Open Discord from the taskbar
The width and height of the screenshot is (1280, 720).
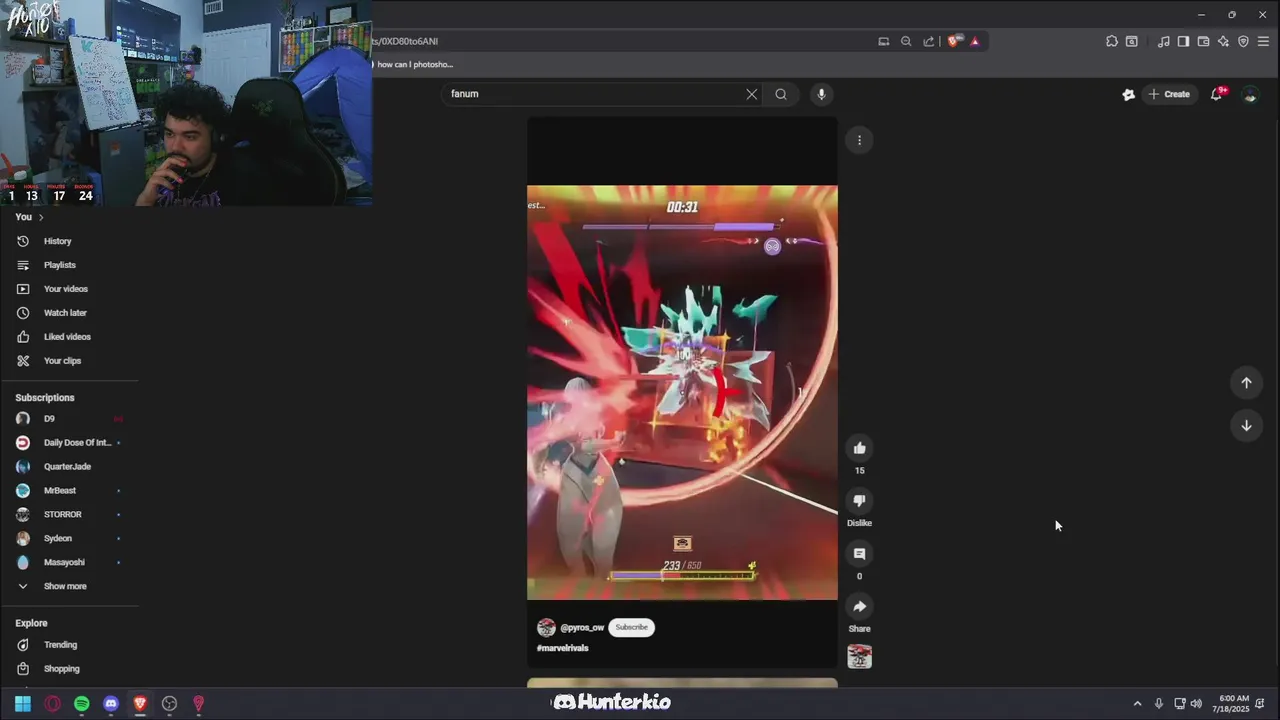click(111, 704)
